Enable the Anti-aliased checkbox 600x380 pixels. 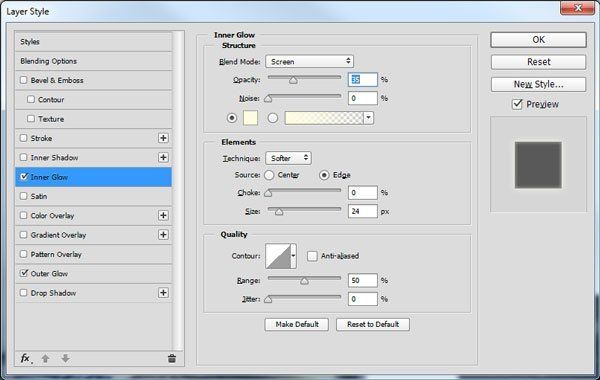(312, 256)
